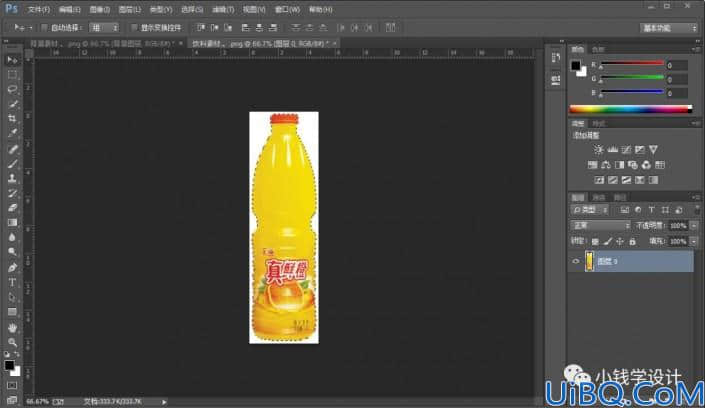Select the Eraser tool

pos(12,208)
